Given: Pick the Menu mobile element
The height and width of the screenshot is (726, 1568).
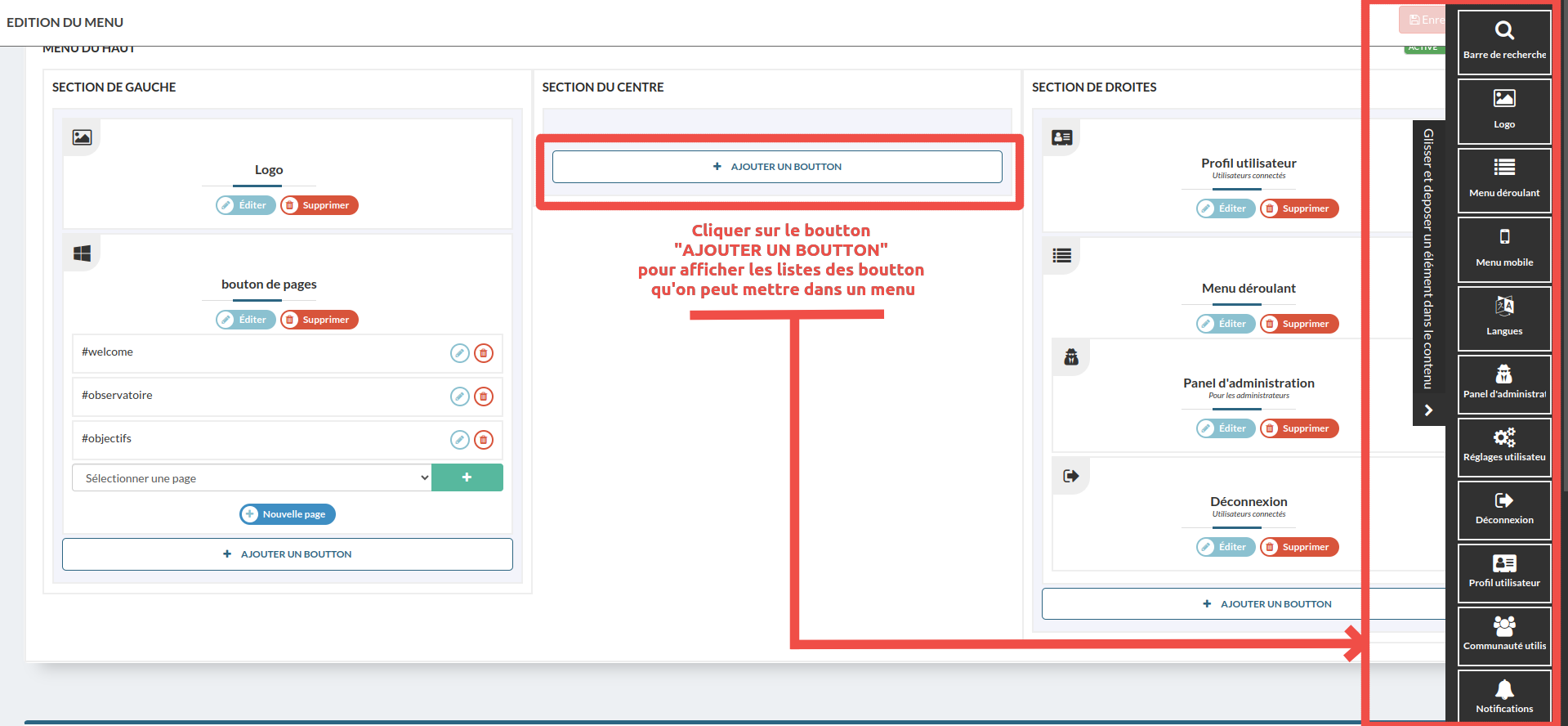Looking at the screenshot, I should click(x=1503, y=249).
